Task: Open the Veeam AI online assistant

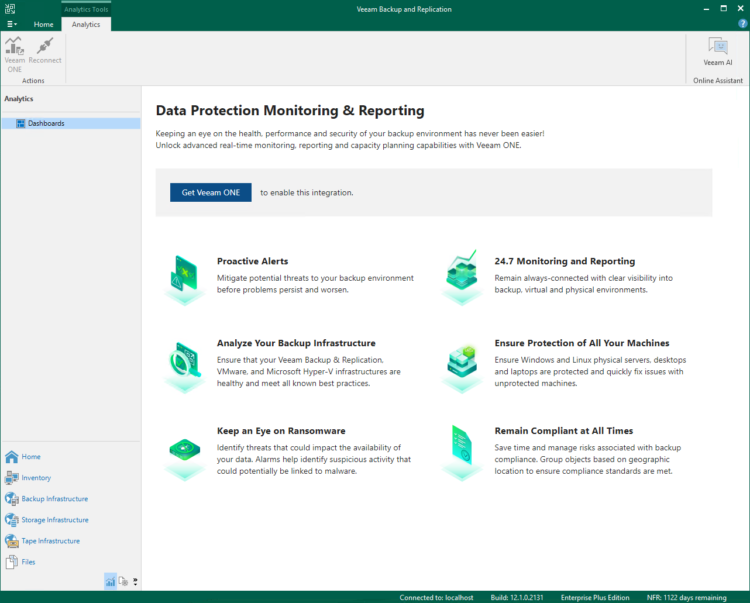Action: (717, 49)
